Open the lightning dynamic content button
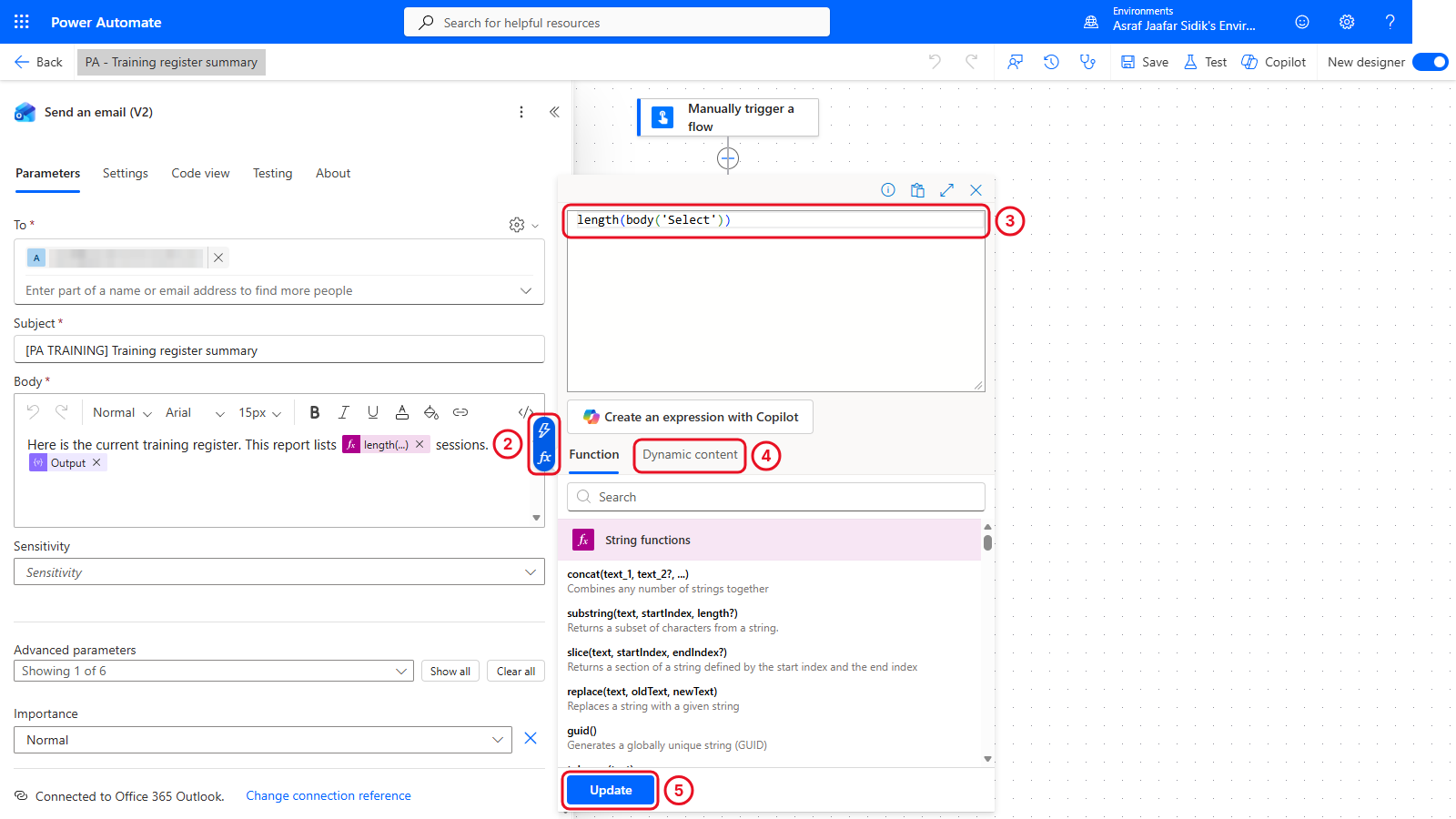 click(544, 430)
